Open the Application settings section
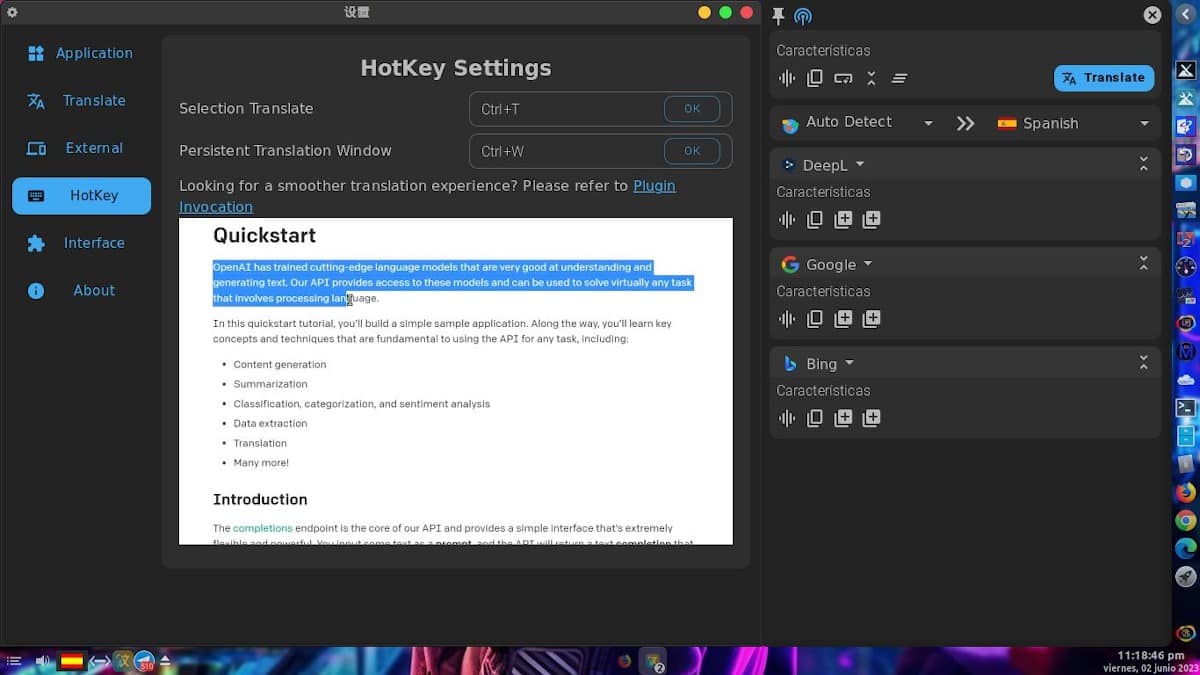Image resolution: width=1200 pixels, height=675 pixels. coord(81,53)
